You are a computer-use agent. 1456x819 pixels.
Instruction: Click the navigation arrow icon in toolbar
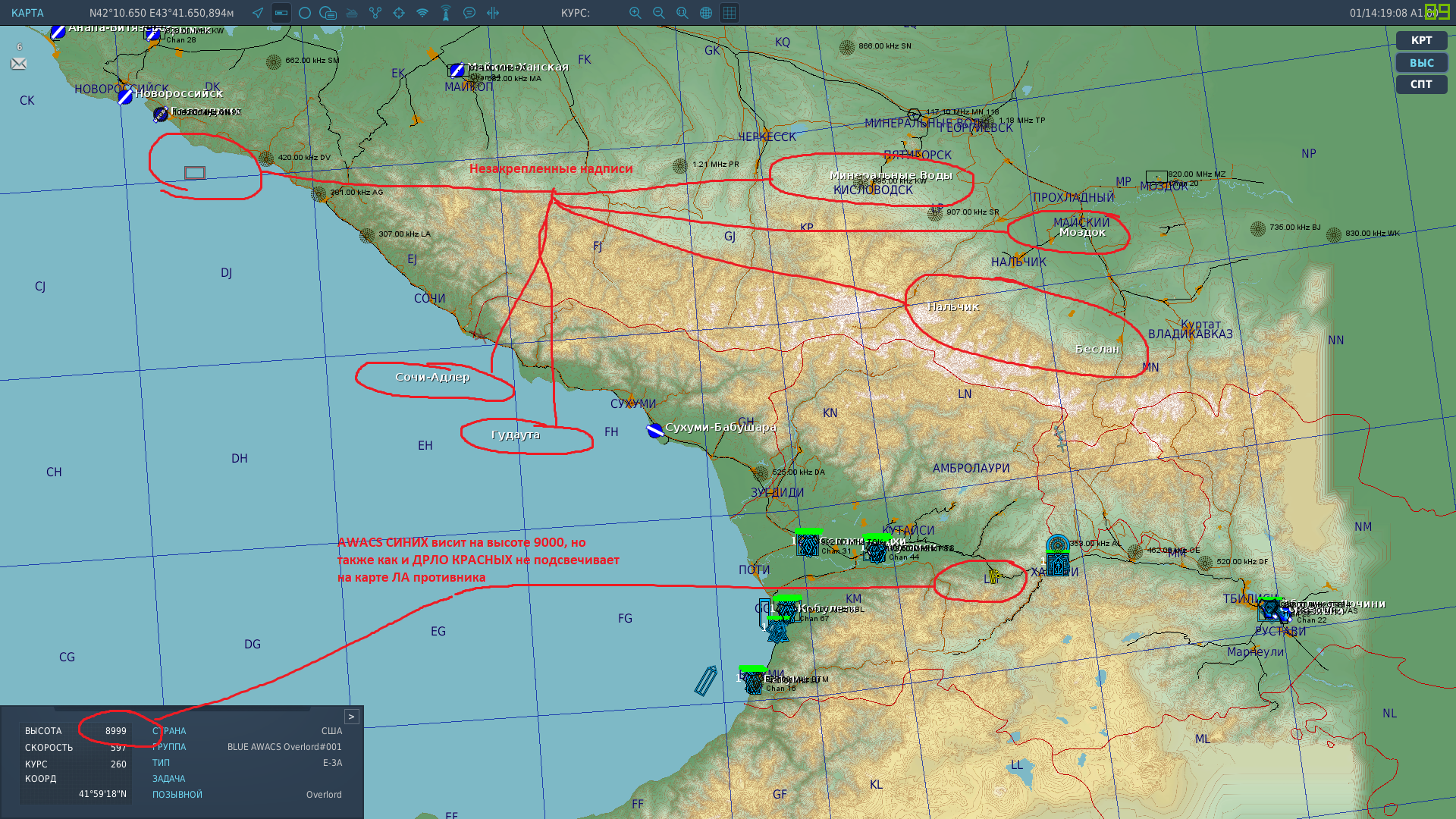(258, 13)
